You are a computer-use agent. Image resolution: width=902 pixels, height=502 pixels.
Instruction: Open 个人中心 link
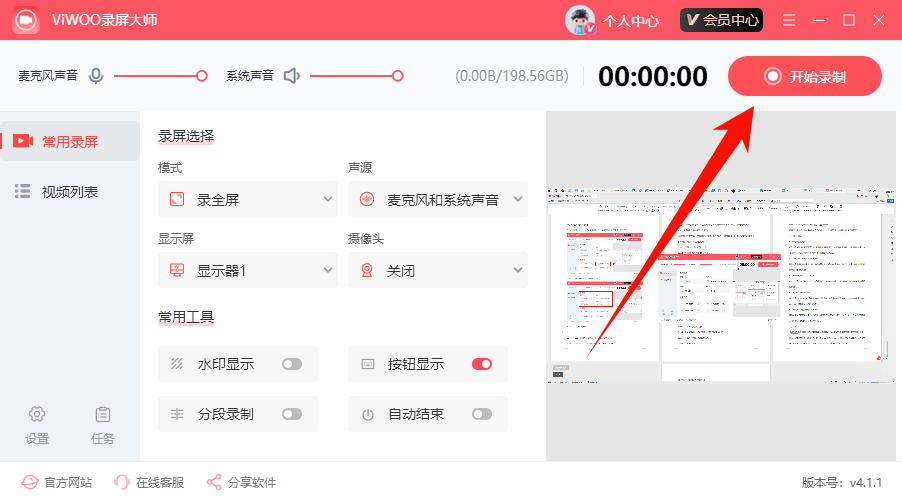tap(630, 21)
